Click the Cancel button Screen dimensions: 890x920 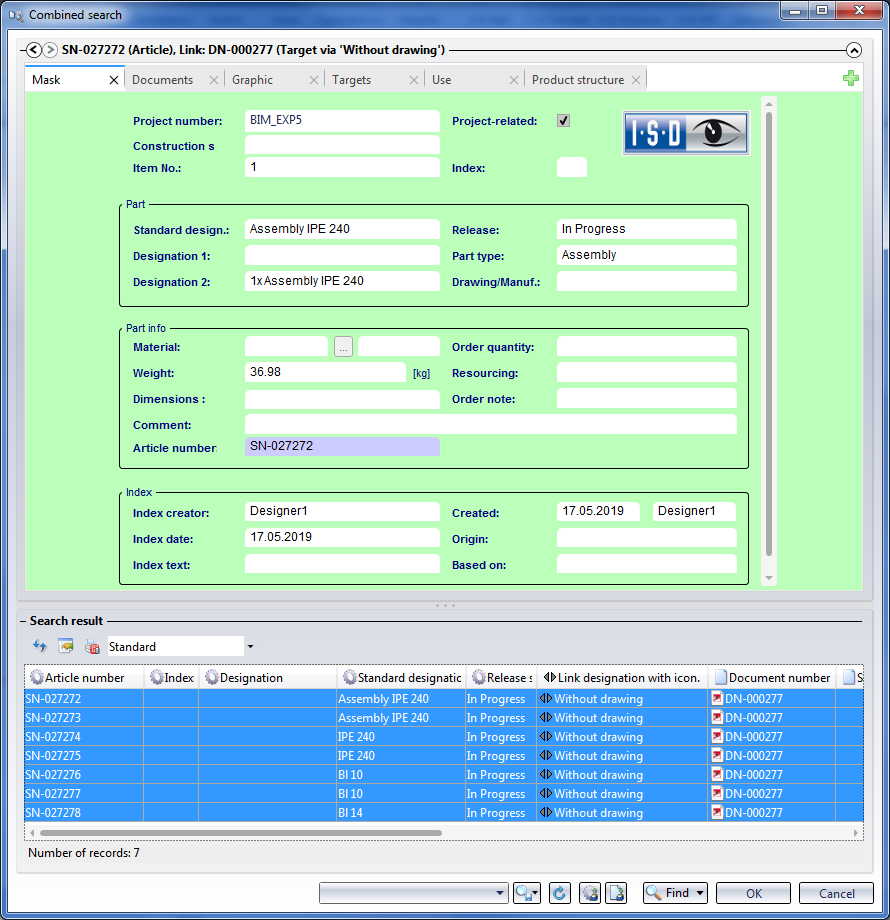pos(836,893)
